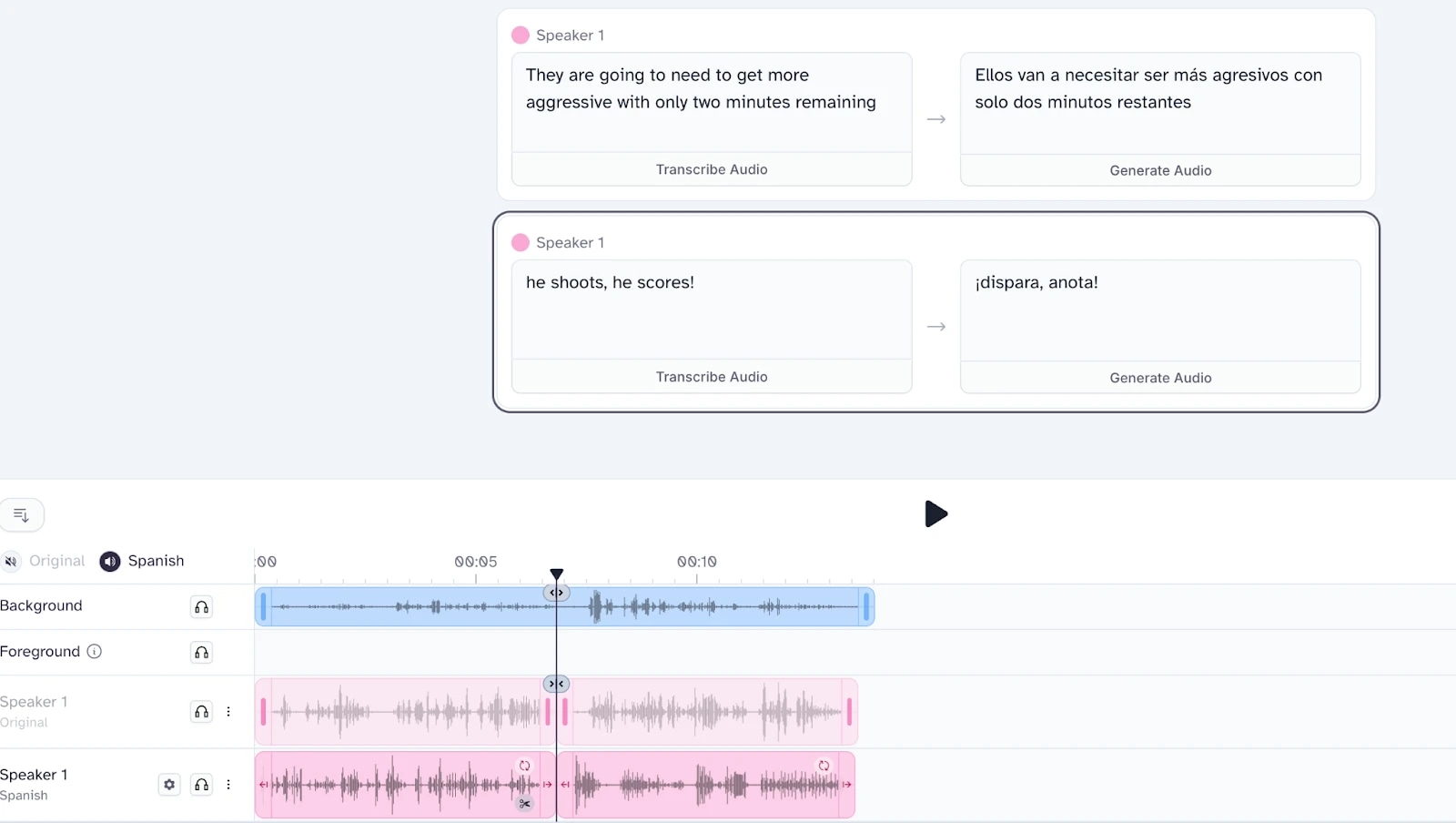The width and height of the screenshot is (1456, 823).
Task: Open settings gear for Speaker 1 Spanish track
Action: click(x=169, y=785)
